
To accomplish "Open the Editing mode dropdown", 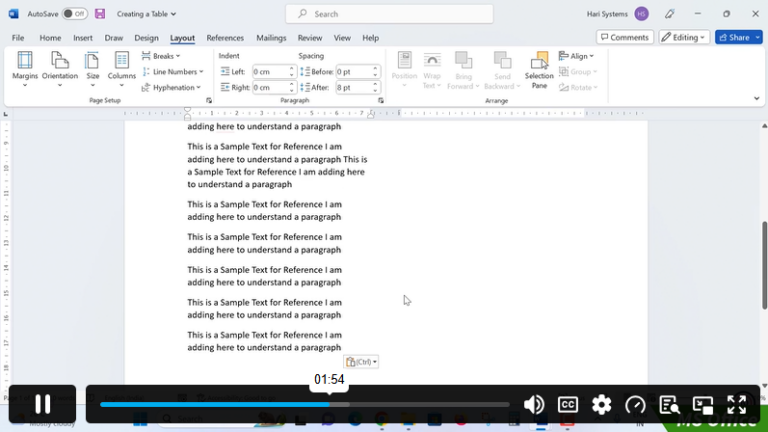I will pos(684,37).
